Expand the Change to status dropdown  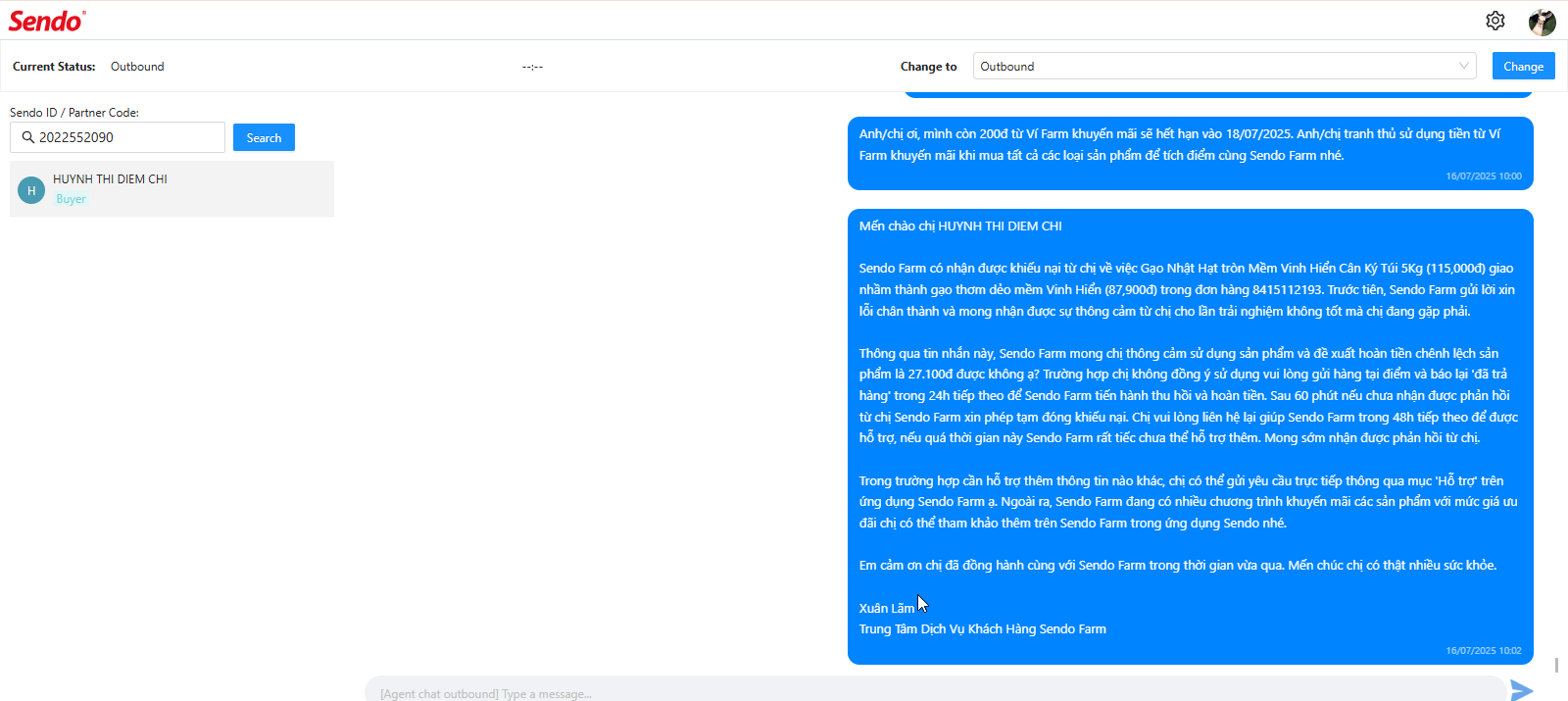pyautogui.click(x=1224, y=66)
